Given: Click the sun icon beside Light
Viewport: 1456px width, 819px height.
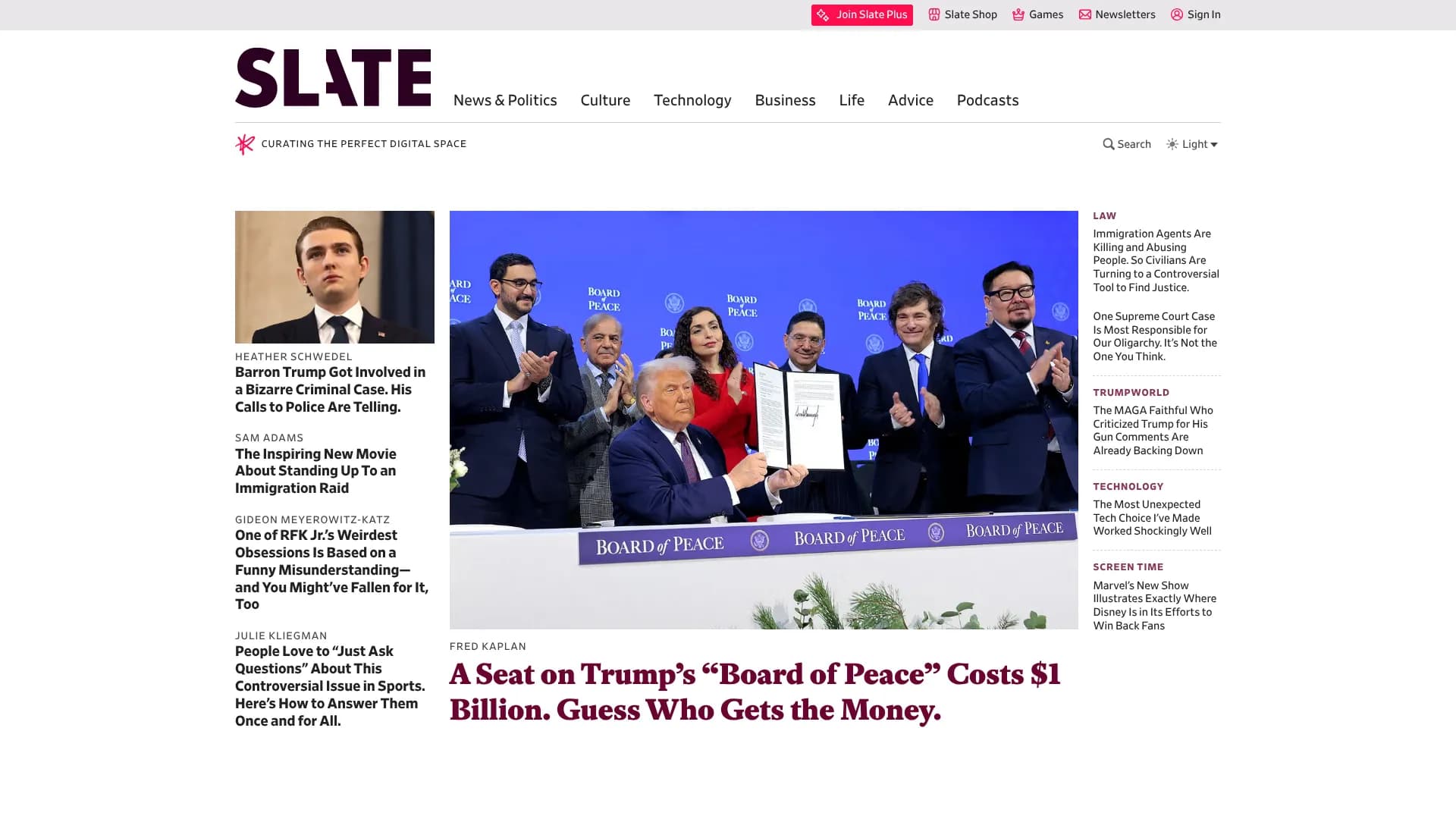Looking at the screenshot, I should coord(1172,144).
